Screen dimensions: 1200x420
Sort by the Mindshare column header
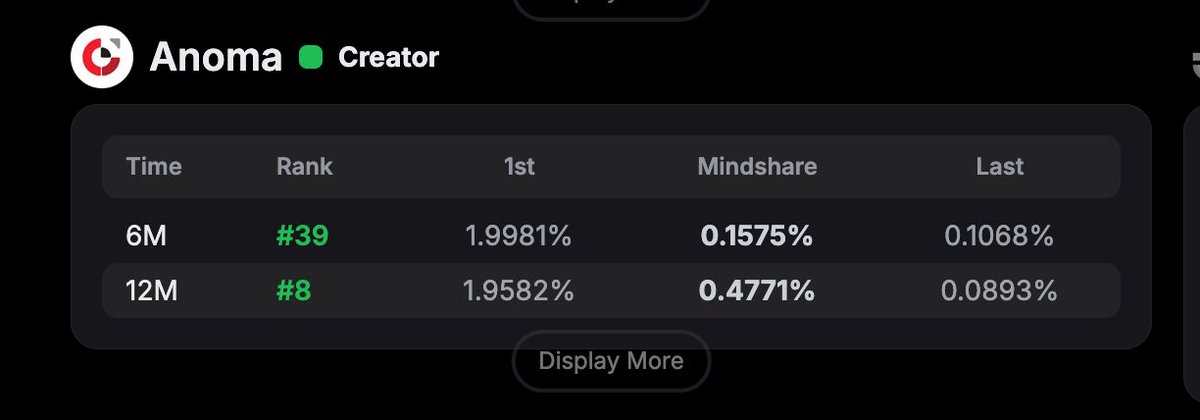(757, 167)
